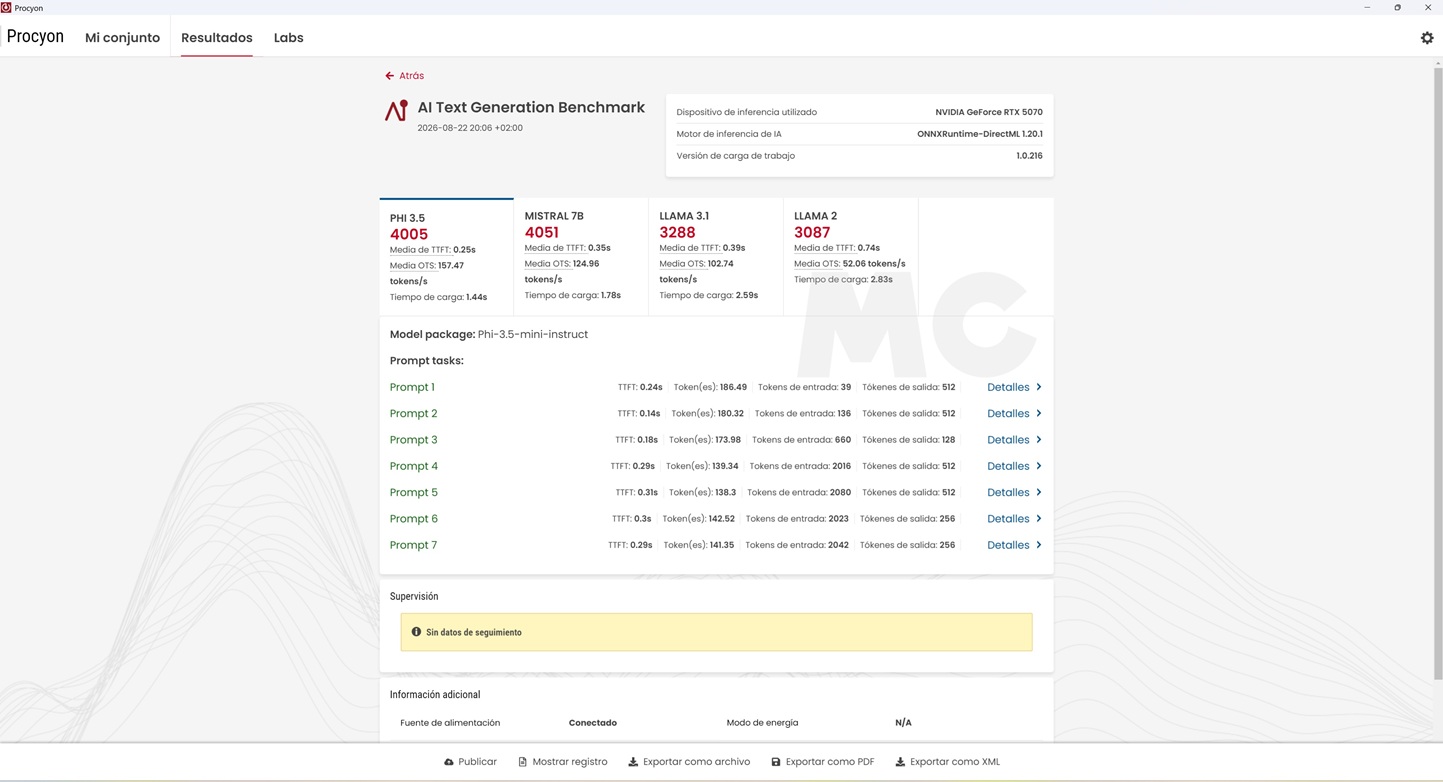Open the Mi conjunto tab
Image resolution: width=1443 pixels, height=782 pixels.
pos(122,38)
